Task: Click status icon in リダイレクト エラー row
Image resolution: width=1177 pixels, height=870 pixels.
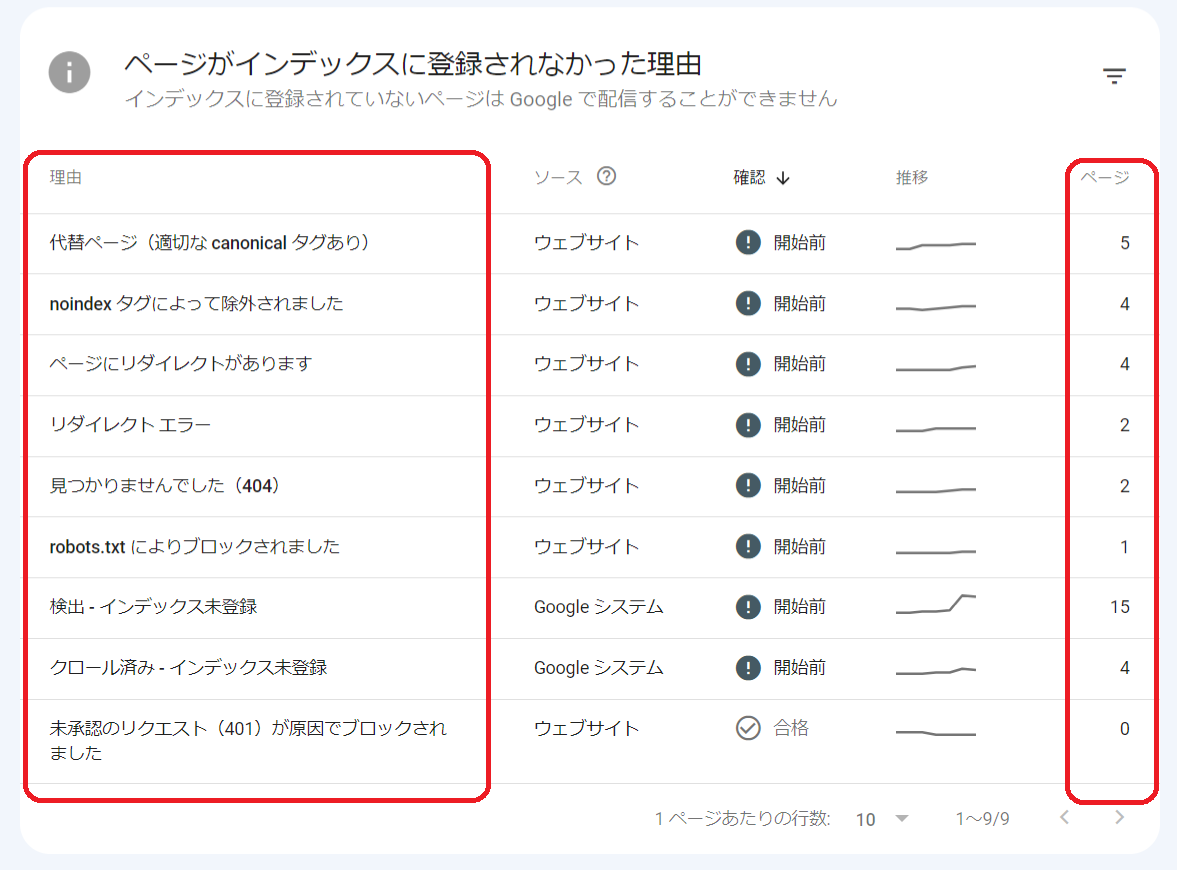Action: [x=748, y=425]
